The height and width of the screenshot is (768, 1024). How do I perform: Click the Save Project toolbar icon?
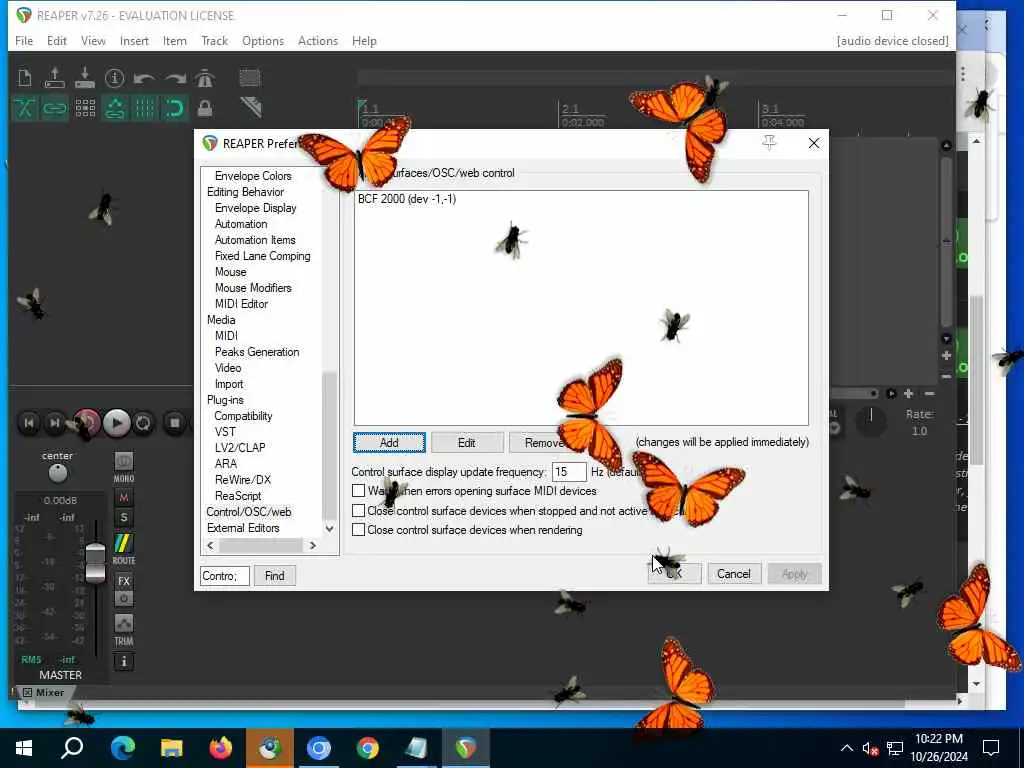85,78
